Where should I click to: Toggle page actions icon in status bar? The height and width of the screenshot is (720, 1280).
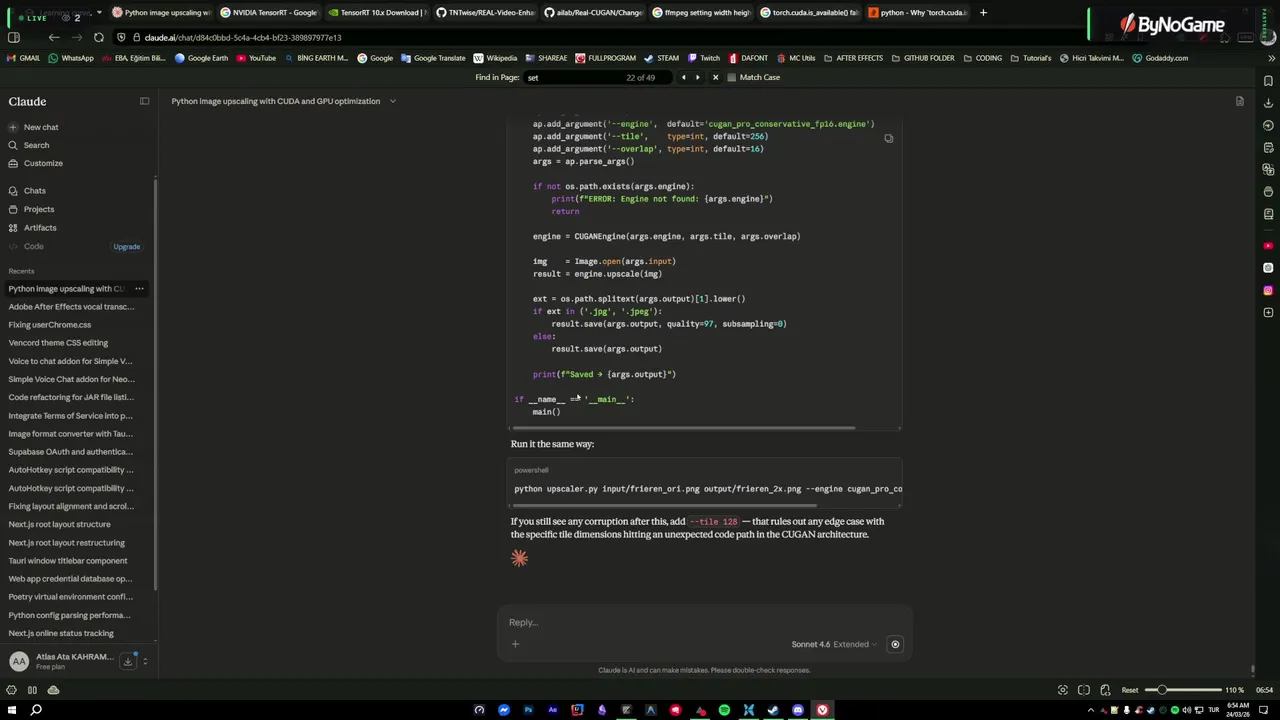(x=1105, y=690)
